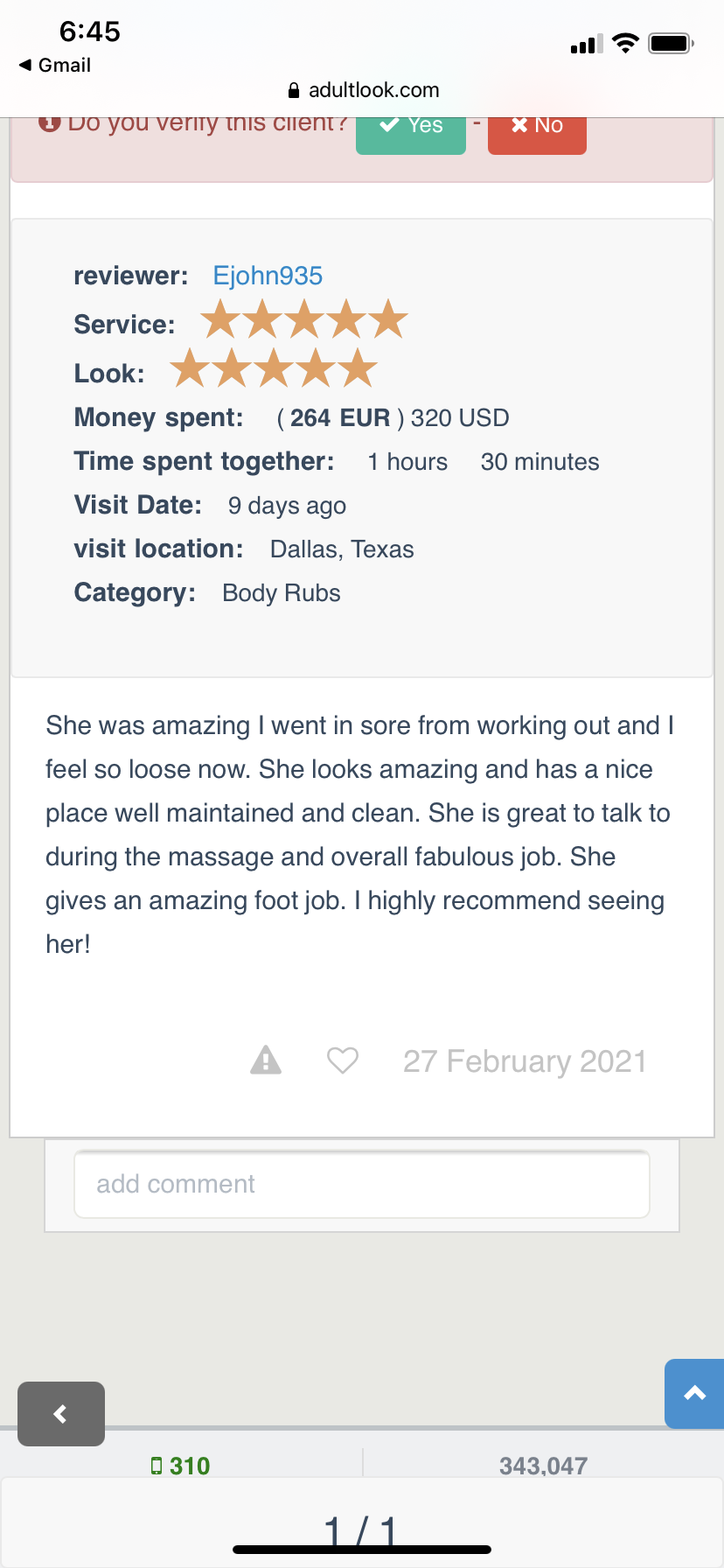Tap the battery indicator icon
Image resolution: width=724 pixels, height=1568 pixels.
(x=671, y=43)
